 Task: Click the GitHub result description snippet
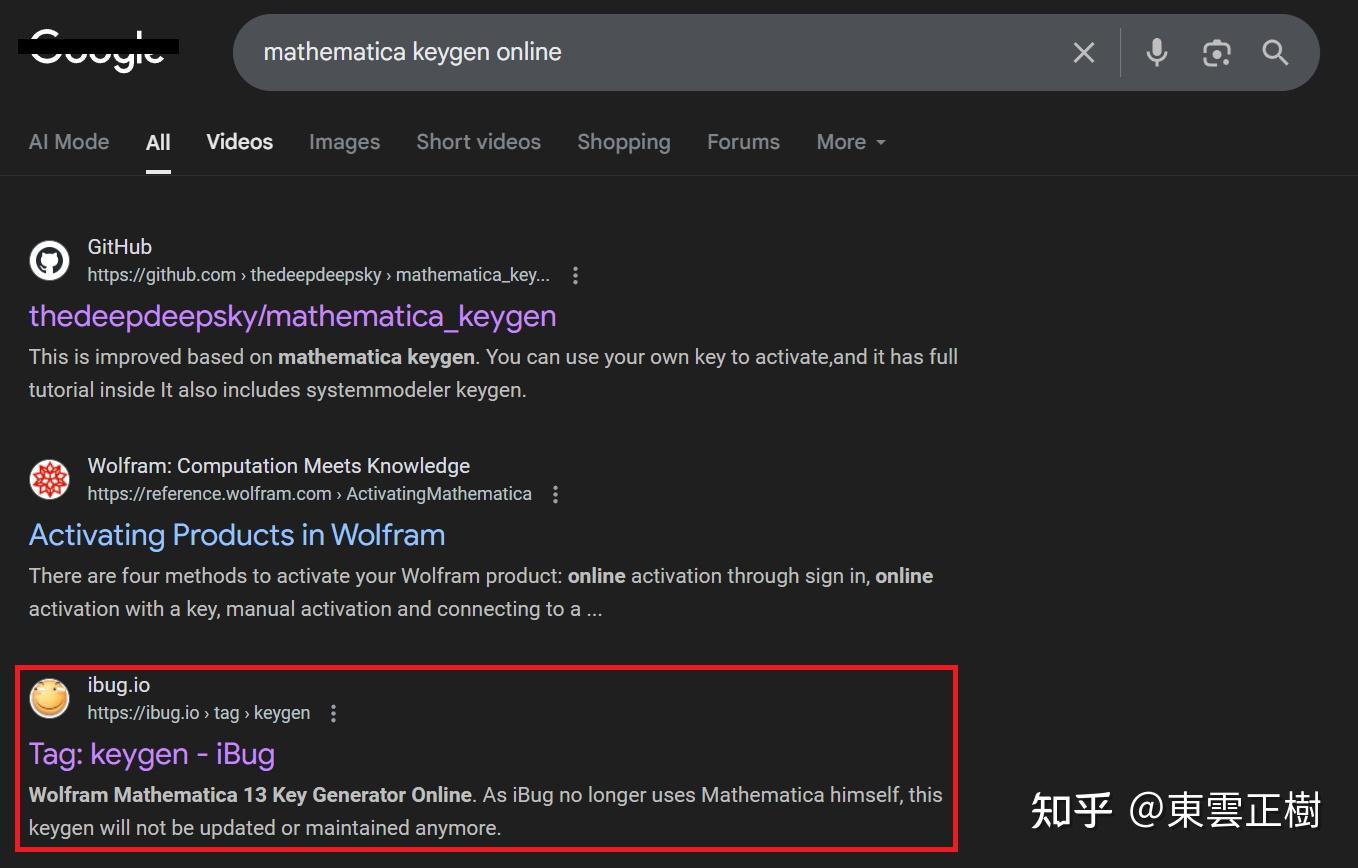(493, 373)
